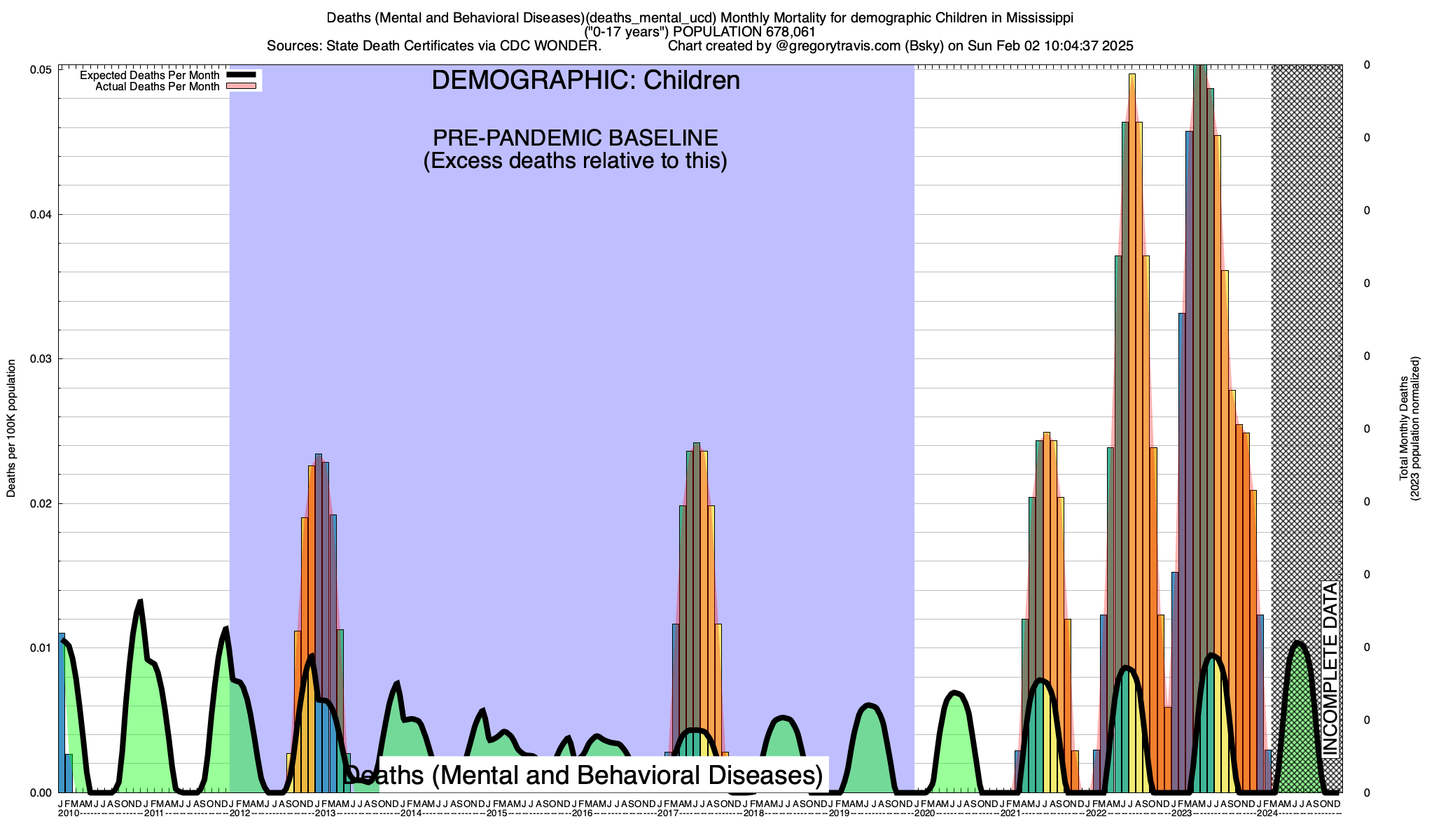Click the 2013 year label on x-axis
The image size is (1434, 840).
coord(326,813)
